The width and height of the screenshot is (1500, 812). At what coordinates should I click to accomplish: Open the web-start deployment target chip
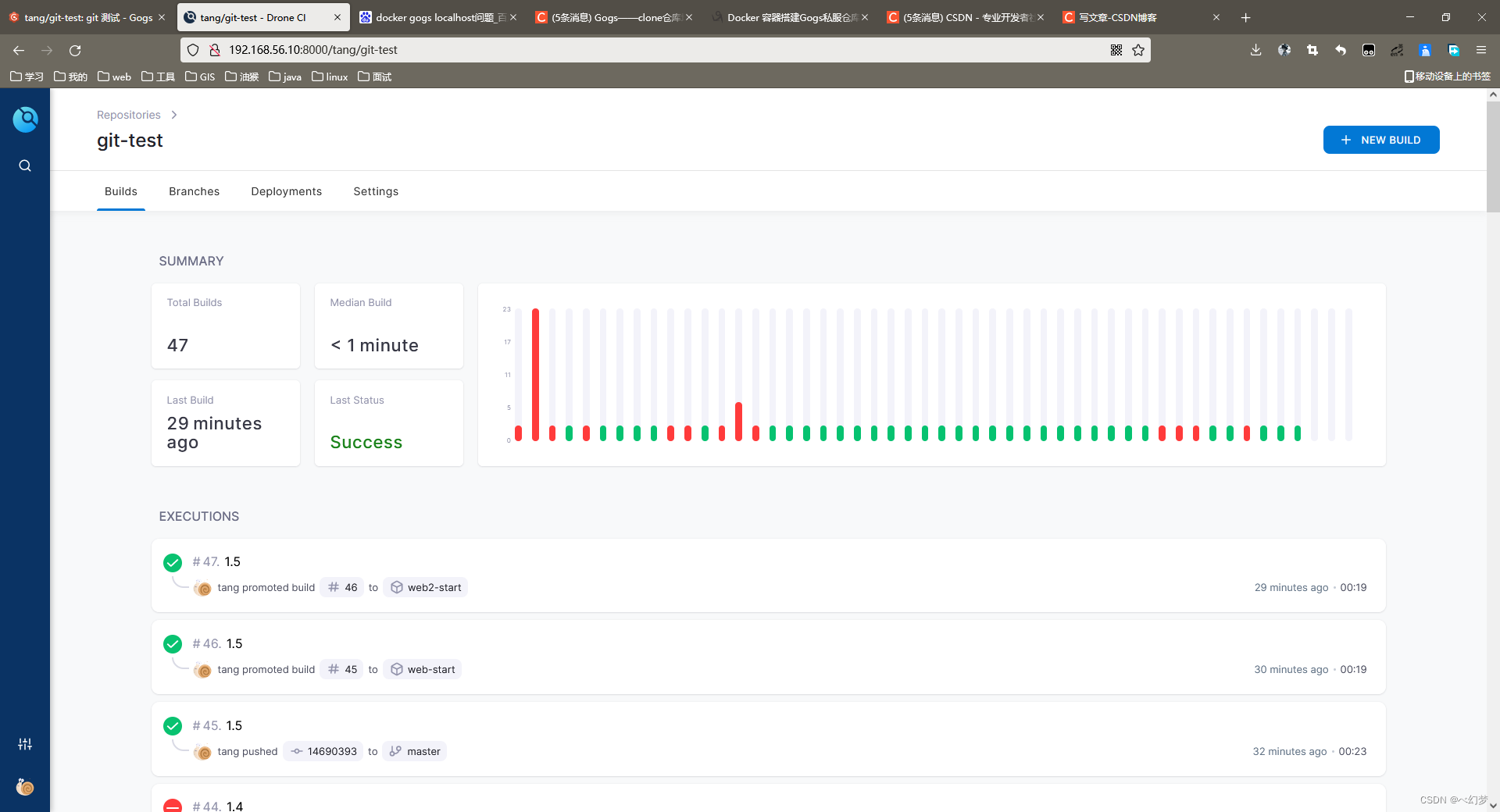coord(422,669)
